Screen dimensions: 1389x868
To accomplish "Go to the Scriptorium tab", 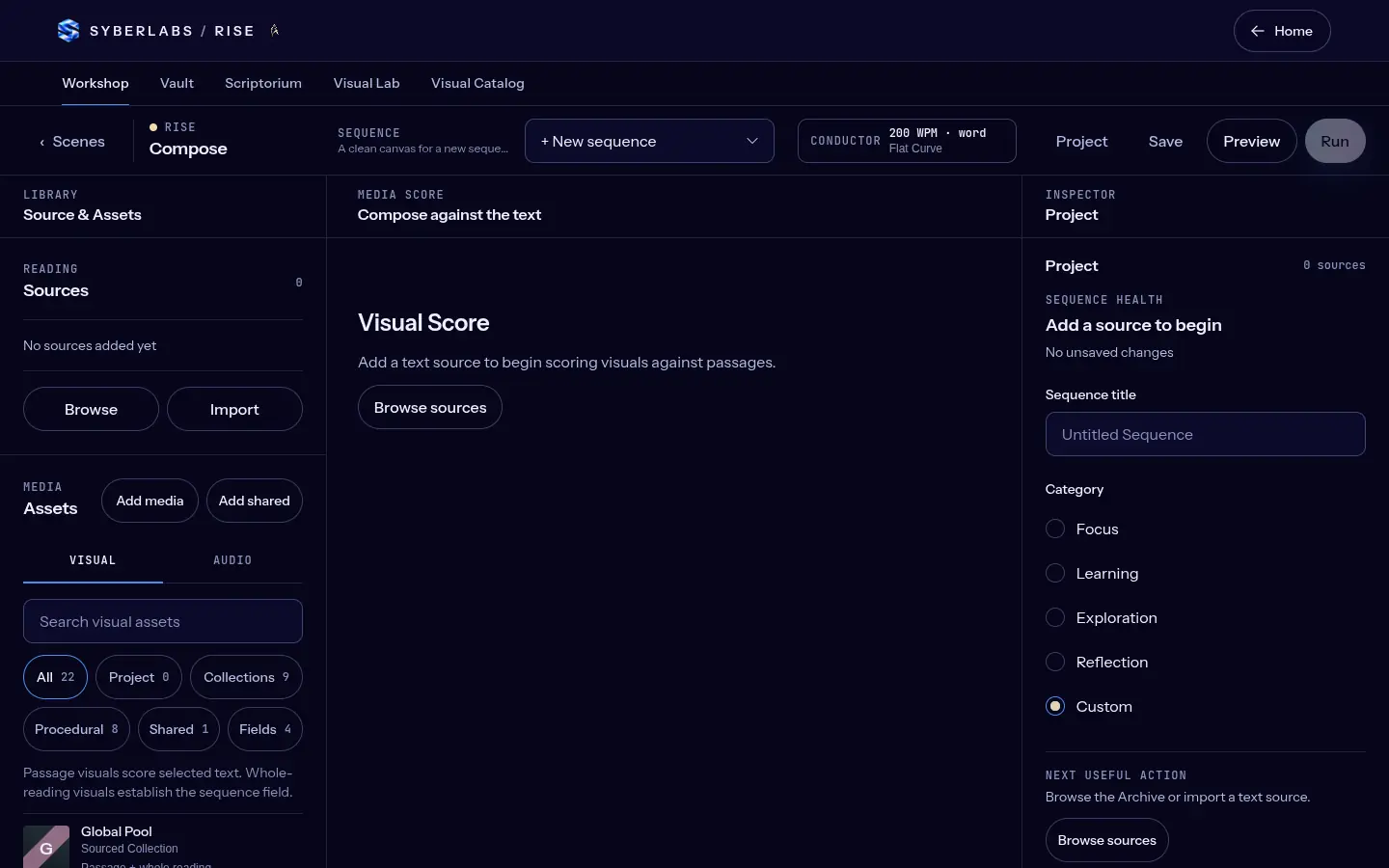I will (x=263, y=83).
